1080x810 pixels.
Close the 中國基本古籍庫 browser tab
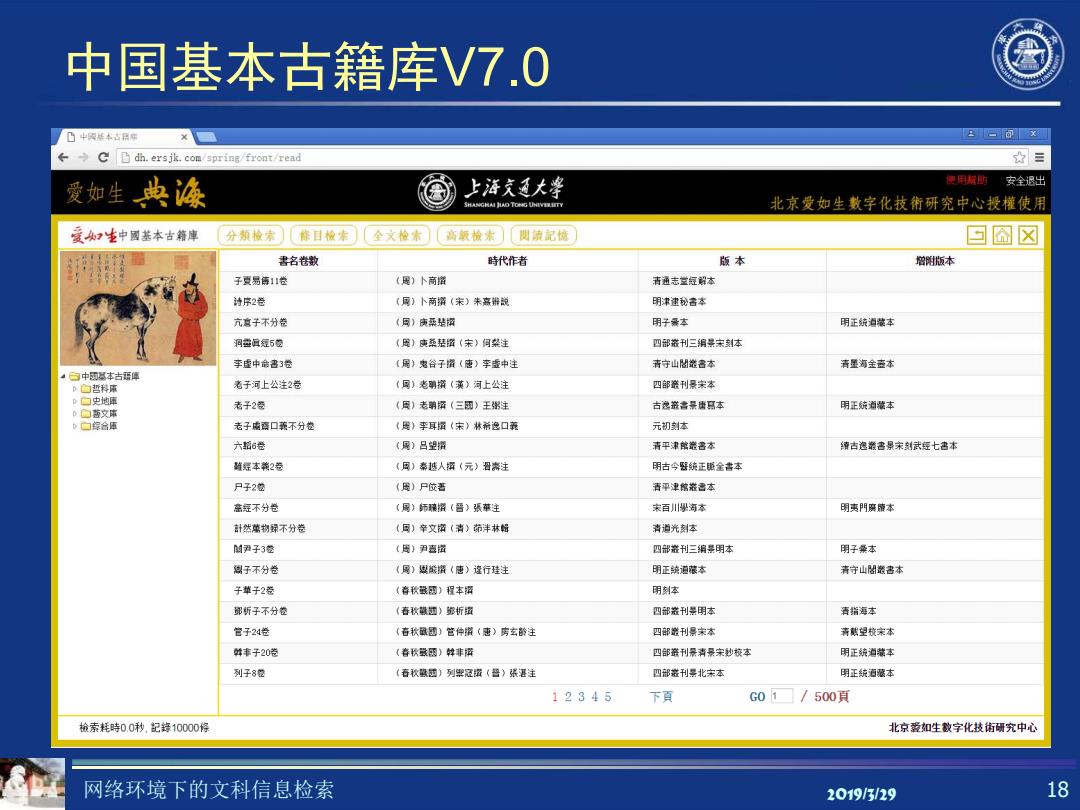[184, 137]
